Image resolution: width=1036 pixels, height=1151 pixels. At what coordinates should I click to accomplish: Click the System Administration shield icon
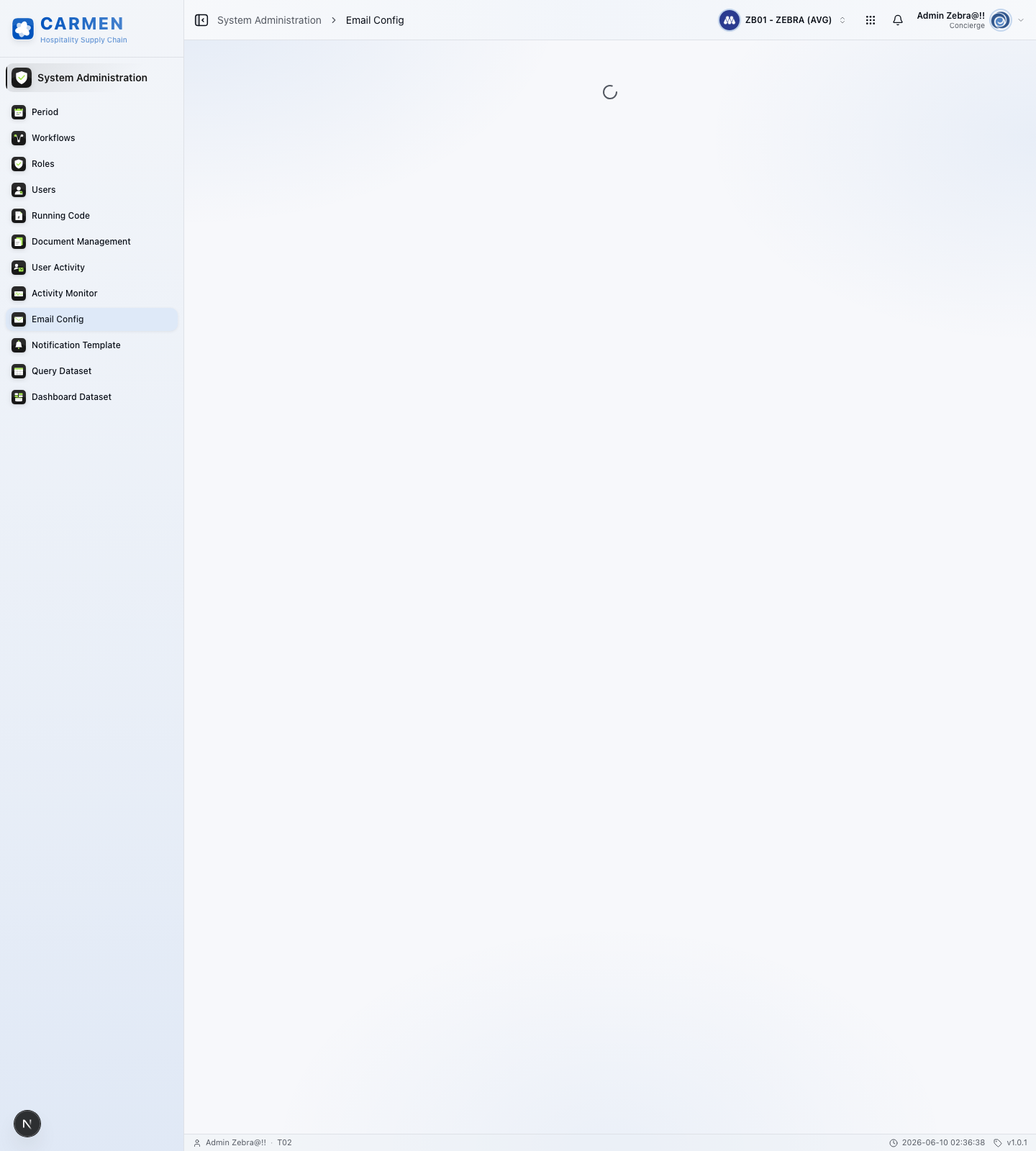point(22,78)
